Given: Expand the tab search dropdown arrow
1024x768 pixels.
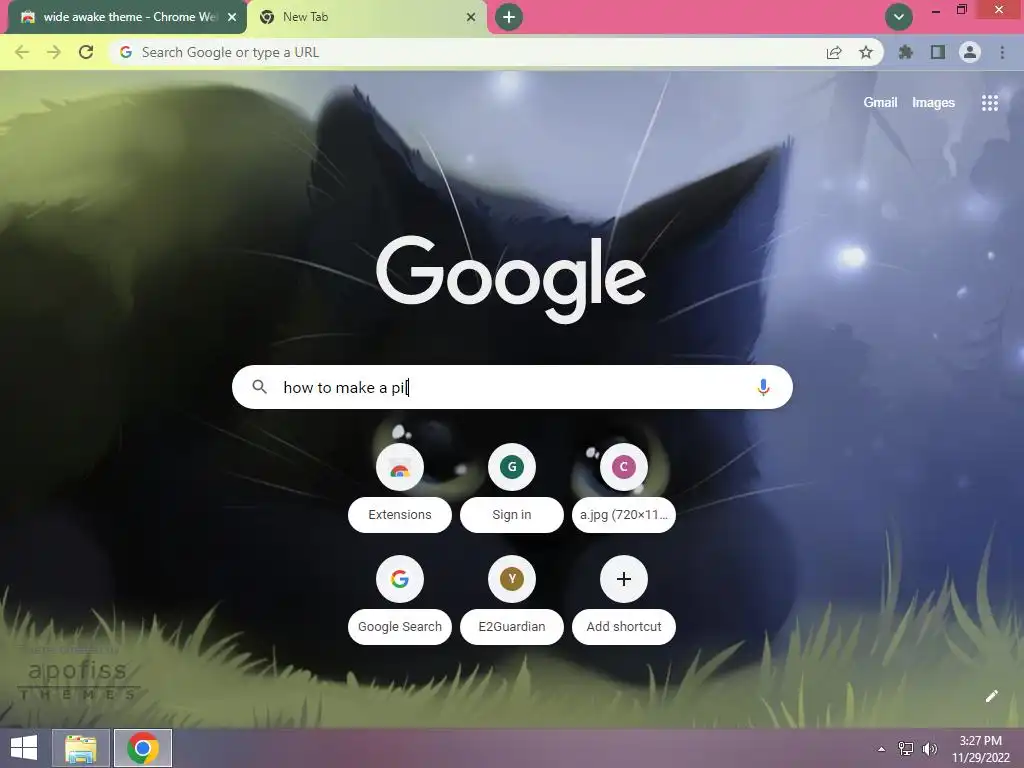Looking at the screenshot, I should point(899,17).
